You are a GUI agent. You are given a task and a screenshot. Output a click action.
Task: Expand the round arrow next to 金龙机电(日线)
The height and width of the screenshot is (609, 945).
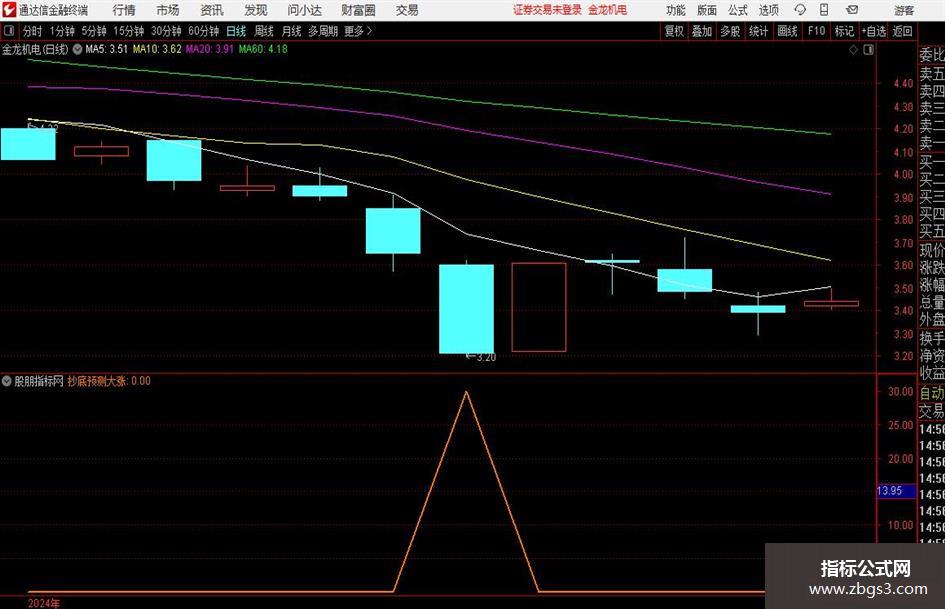(x=77, y=49)
